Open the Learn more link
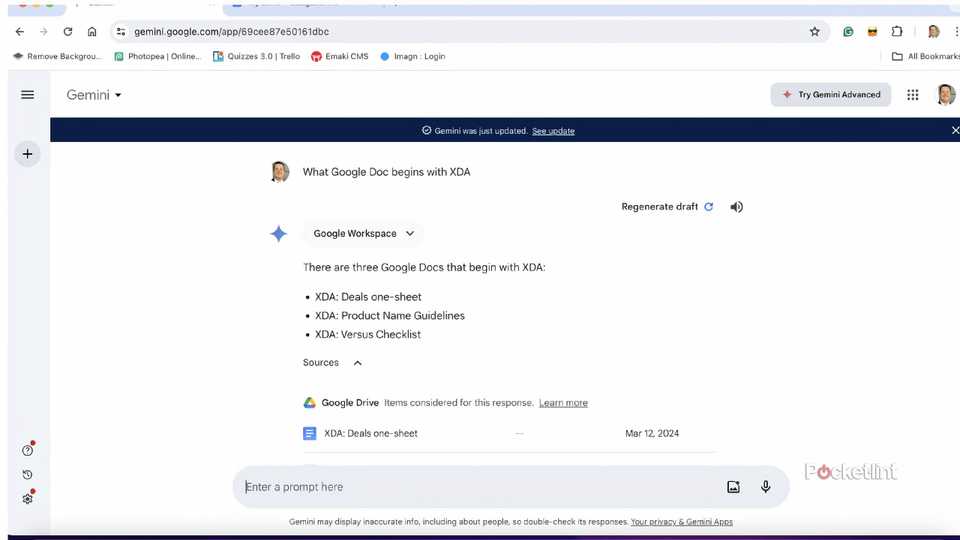 coord(563,403)
